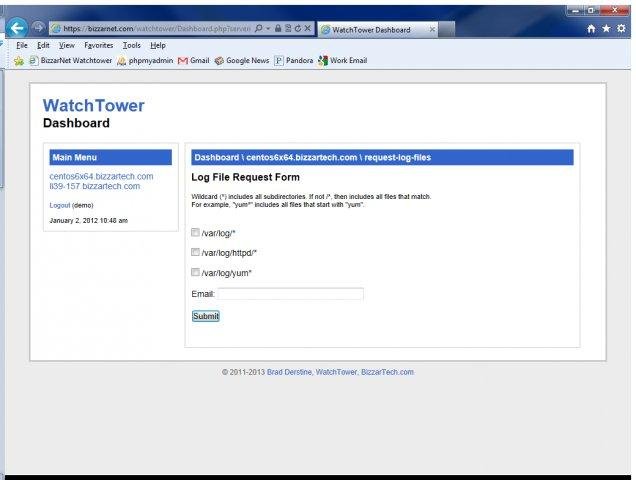Image resolution: width=636 pixels, height=480 pixels.
Task: Open the browser tools gear icon
Action: point(621,28)
